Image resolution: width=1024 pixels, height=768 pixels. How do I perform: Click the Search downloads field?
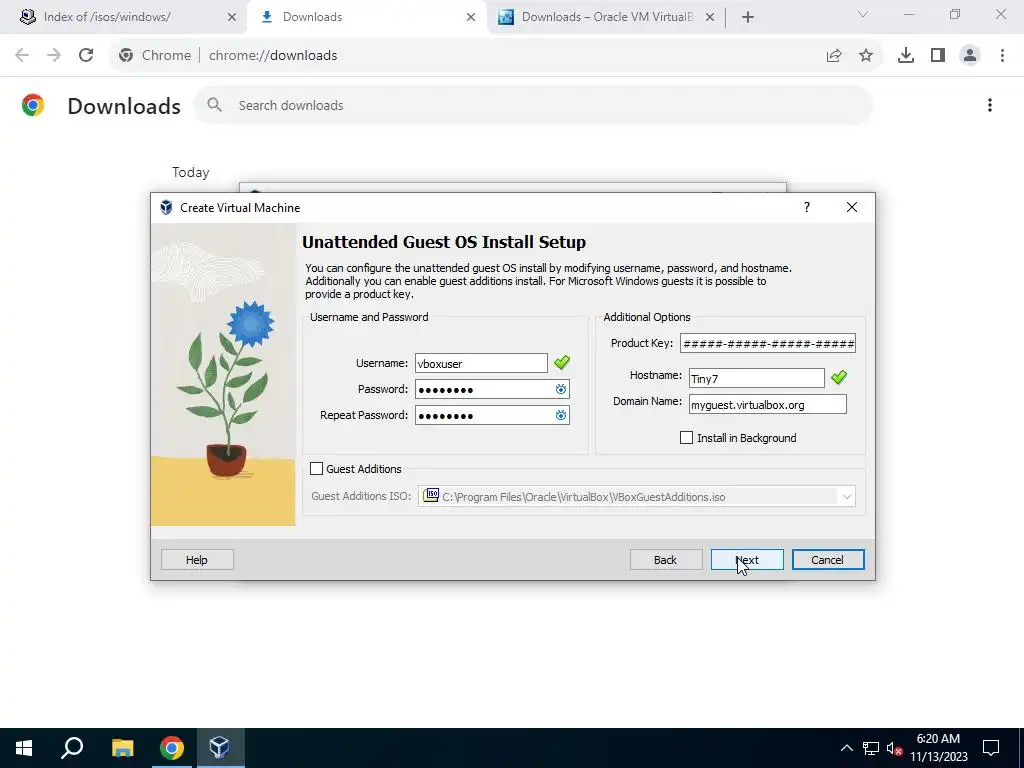coord(532,105)
